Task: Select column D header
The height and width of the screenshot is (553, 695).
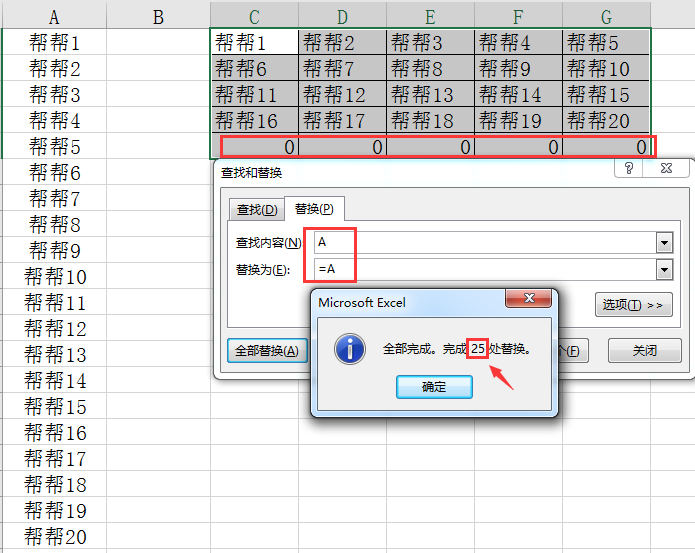Action: pos(342,17)
